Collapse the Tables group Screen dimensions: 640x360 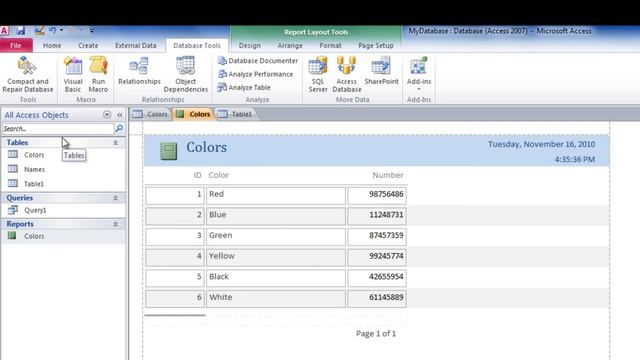coord(116,143)
